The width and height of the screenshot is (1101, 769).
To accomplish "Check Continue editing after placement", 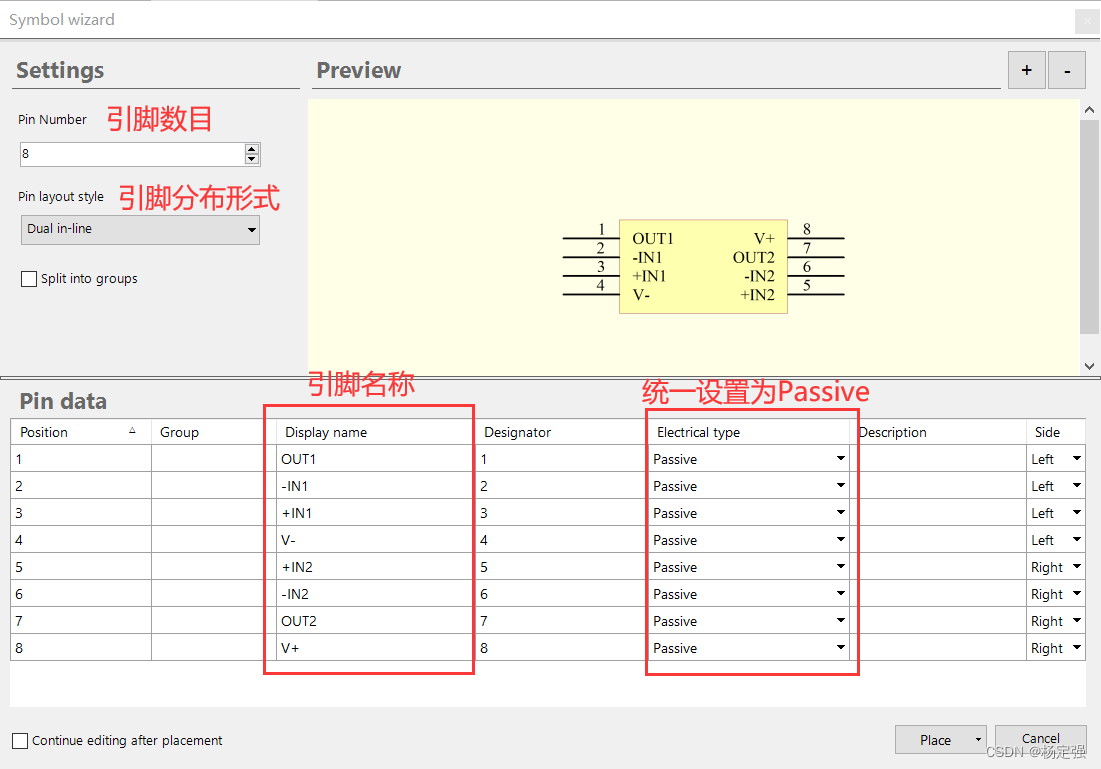I will click(x=20, y=741).
